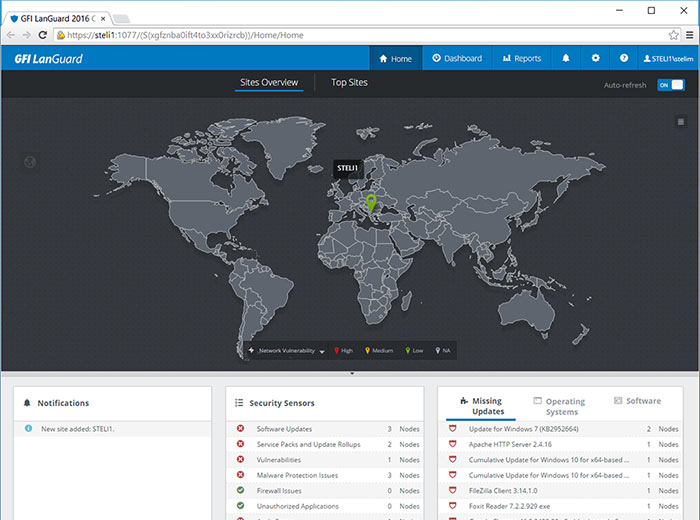Open 'Update for Windows 7 (KB2952664)' entry

560,429
